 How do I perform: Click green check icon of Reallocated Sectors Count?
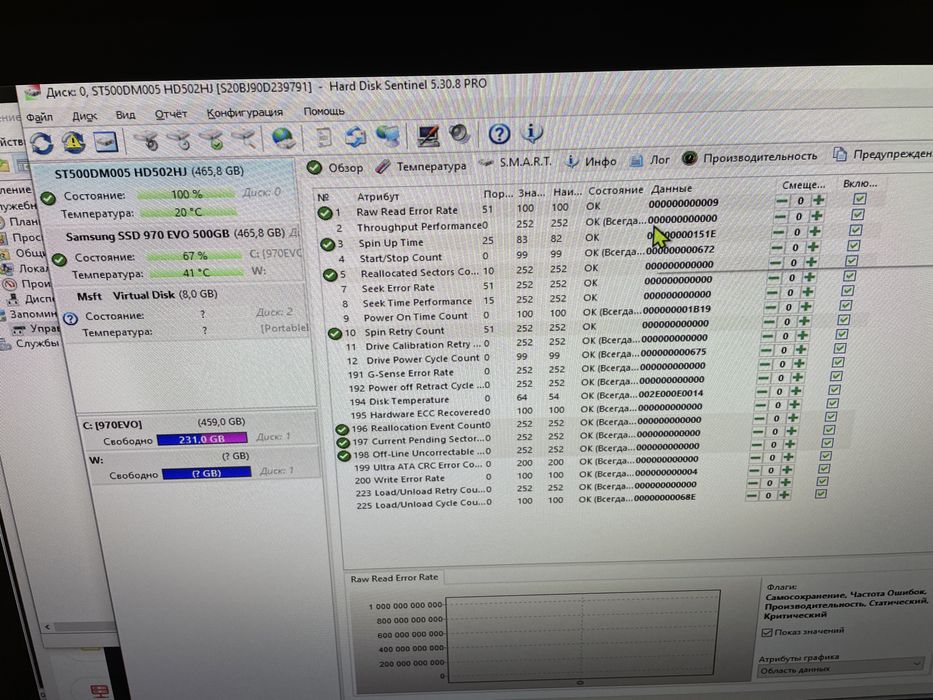330,274
